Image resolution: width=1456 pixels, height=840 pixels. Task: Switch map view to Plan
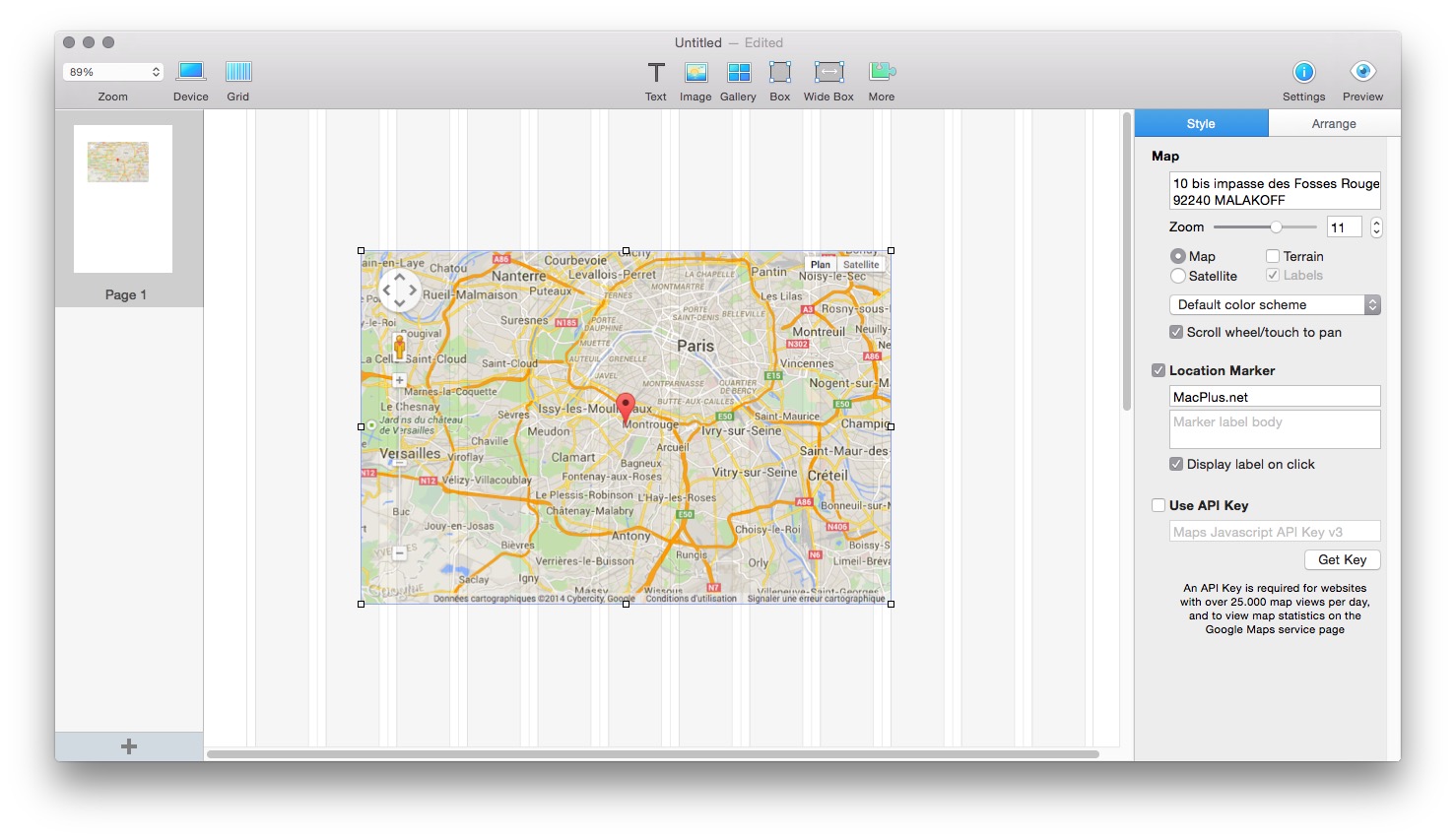(x=821, y=265)
